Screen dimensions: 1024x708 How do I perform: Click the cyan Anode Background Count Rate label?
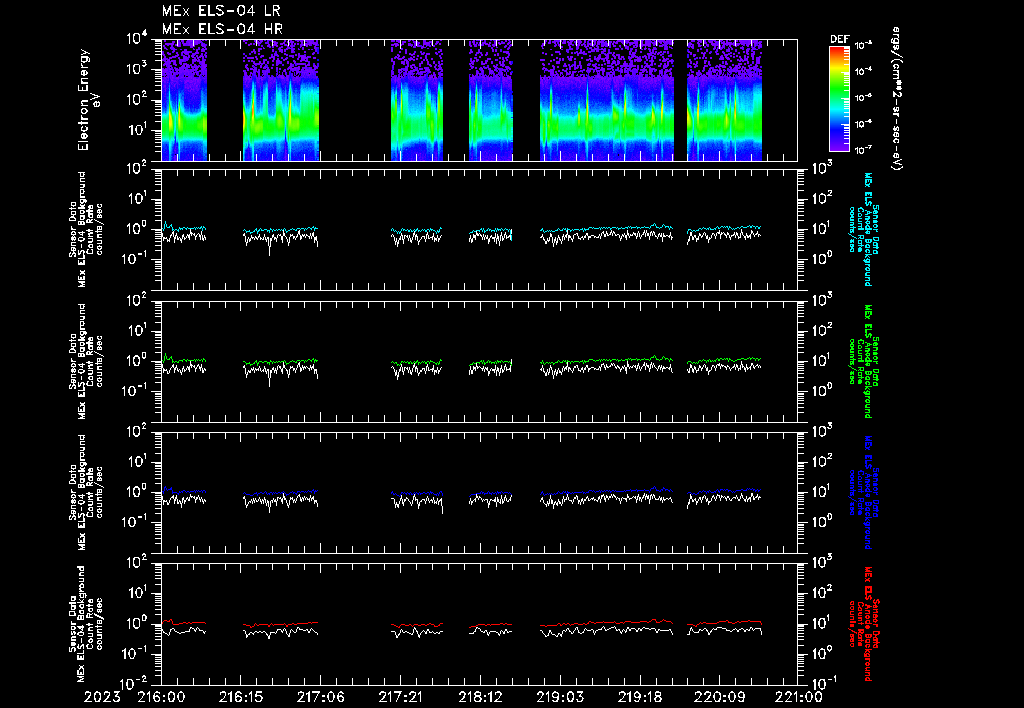[x=863, y=229]
